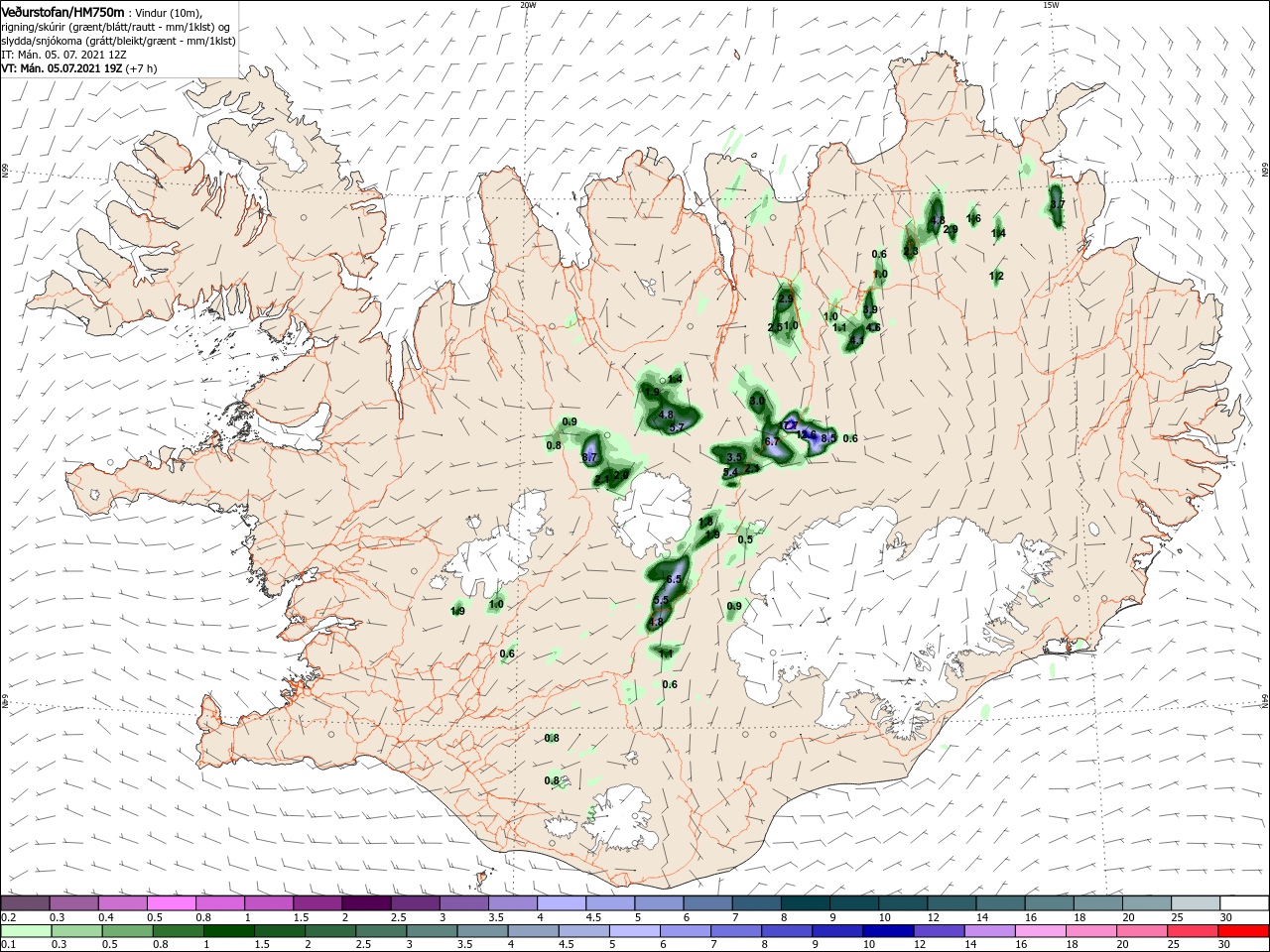Click the light lavender 4 swatch in top legend

coord(562,903)
